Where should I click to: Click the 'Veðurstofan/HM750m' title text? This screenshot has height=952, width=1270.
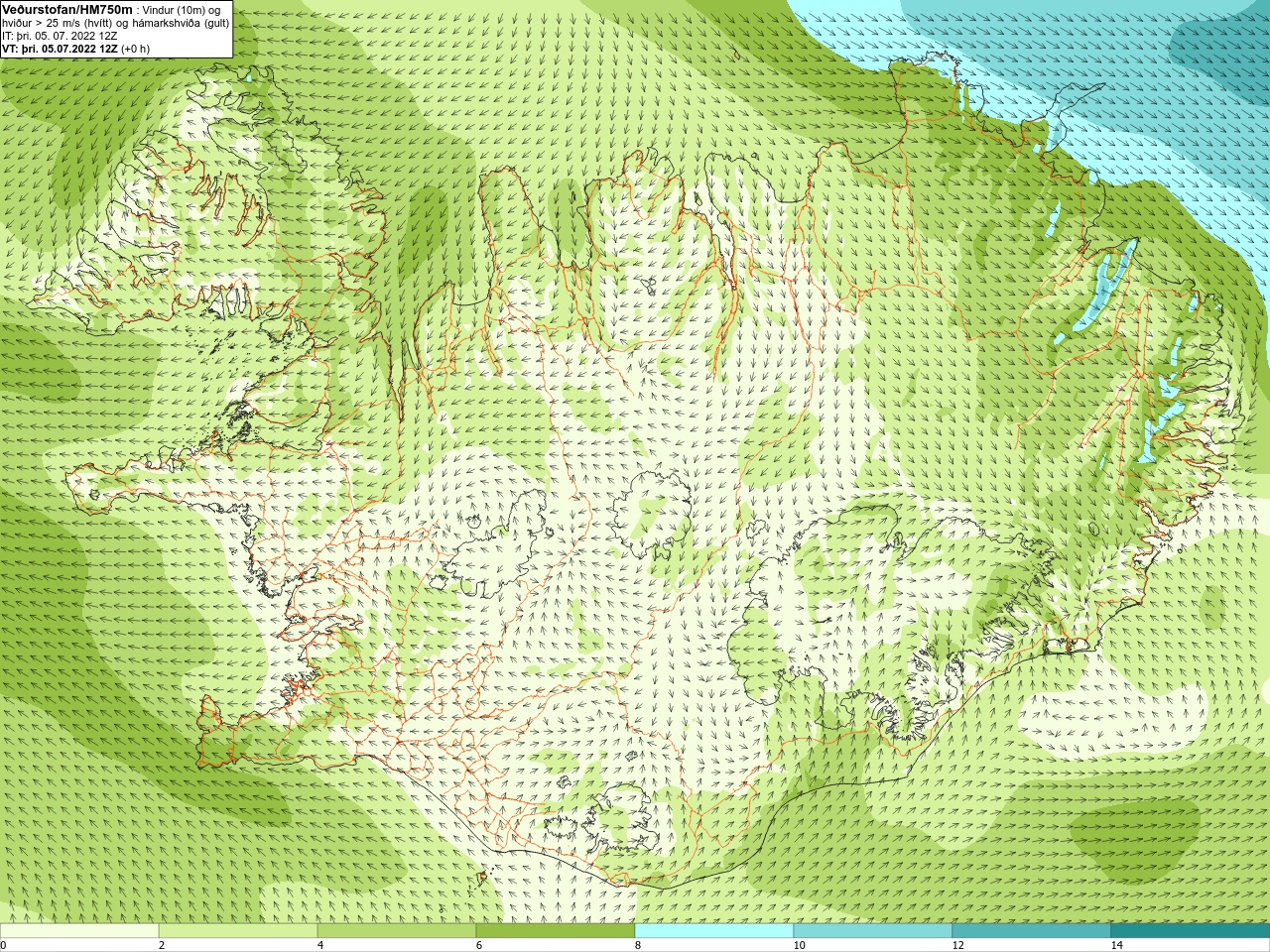pos(66,9)
